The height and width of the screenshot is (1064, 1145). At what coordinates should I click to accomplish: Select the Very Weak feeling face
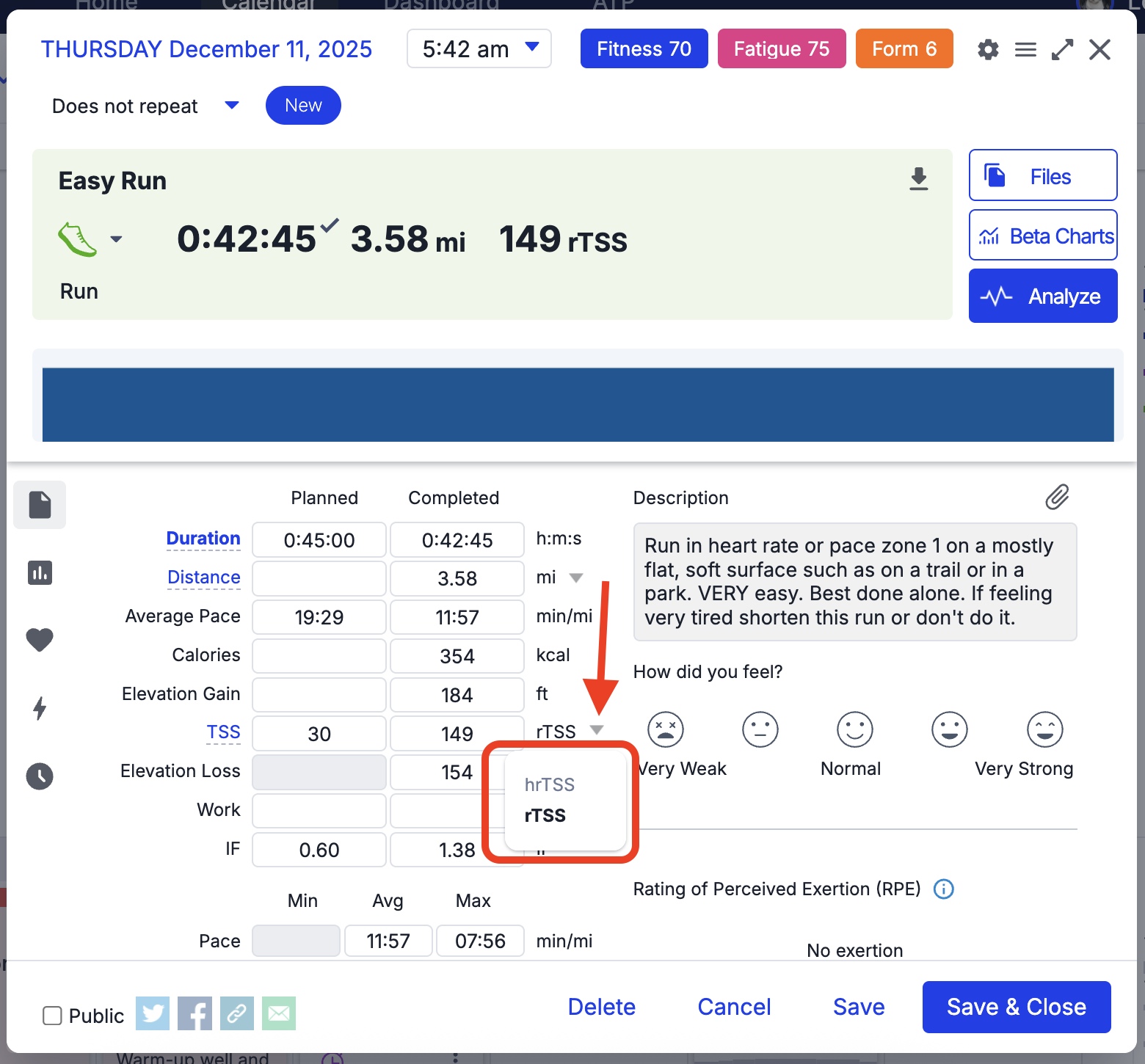click(665, 729)
